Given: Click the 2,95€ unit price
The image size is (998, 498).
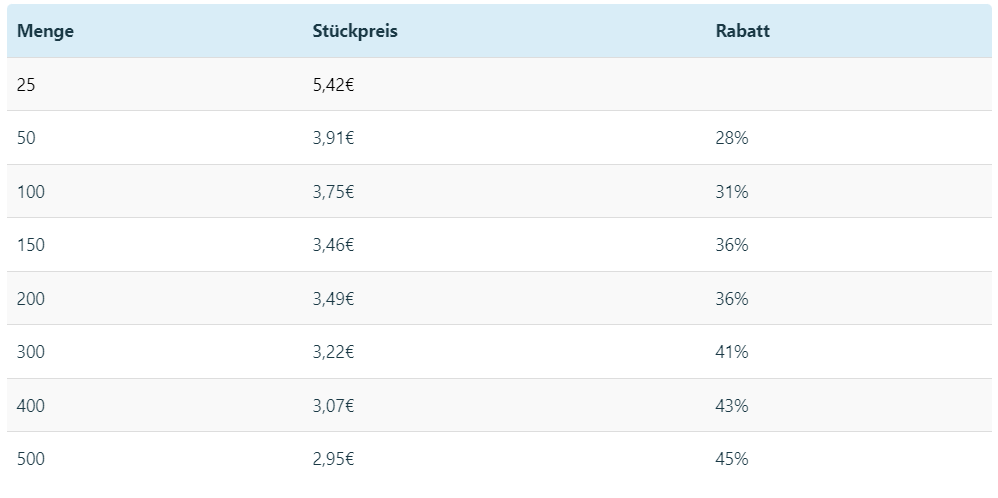Looking at the screenshot, I should click(333, 459).
